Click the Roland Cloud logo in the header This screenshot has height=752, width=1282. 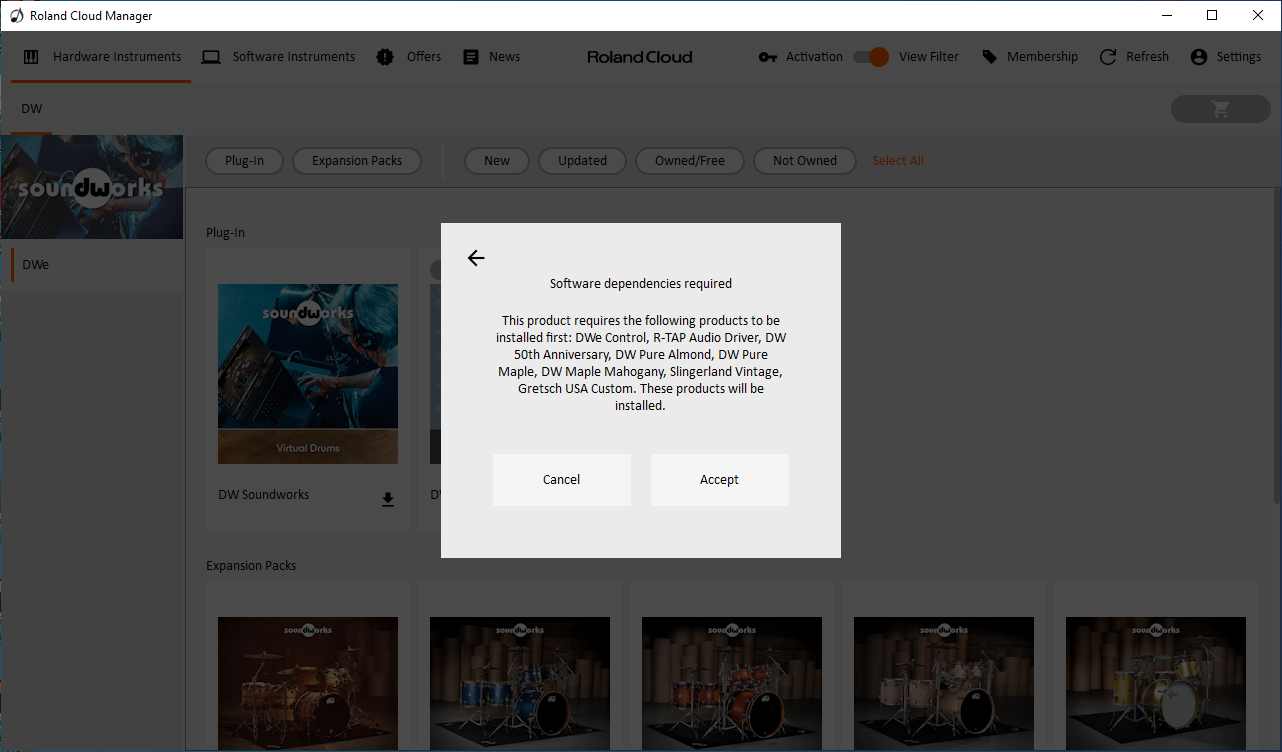(x=640, y=57)
